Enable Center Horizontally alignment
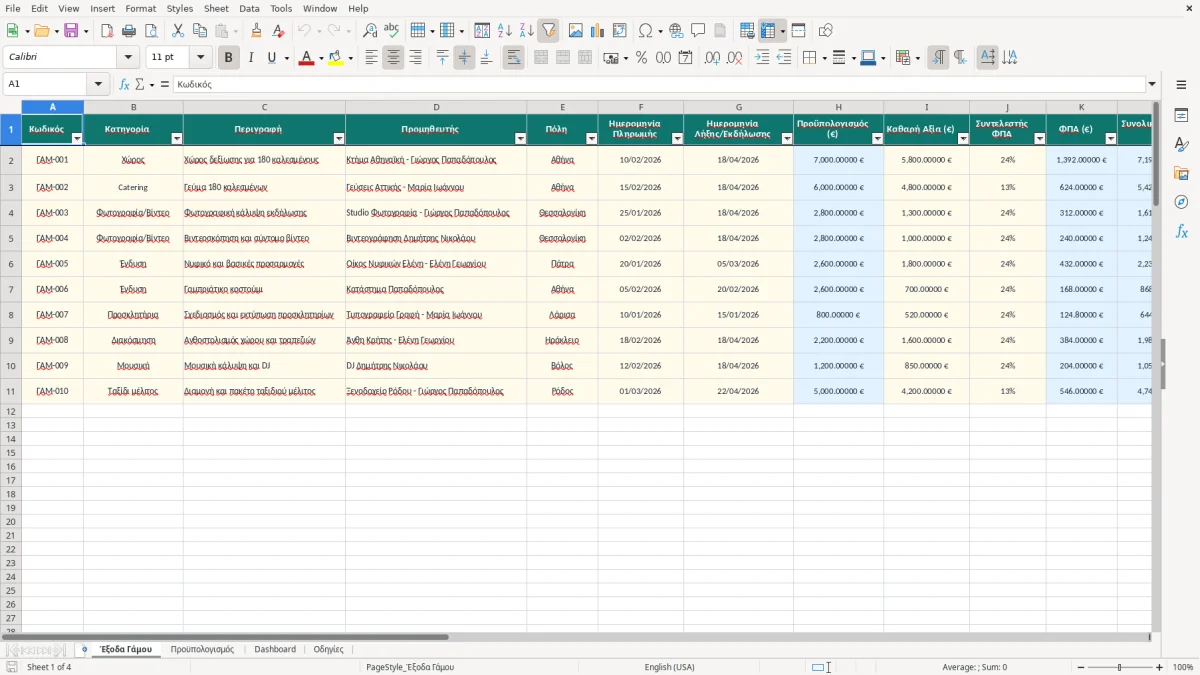Image resolution: width=1200 pixels, height=675 pixels. (393, 58)
